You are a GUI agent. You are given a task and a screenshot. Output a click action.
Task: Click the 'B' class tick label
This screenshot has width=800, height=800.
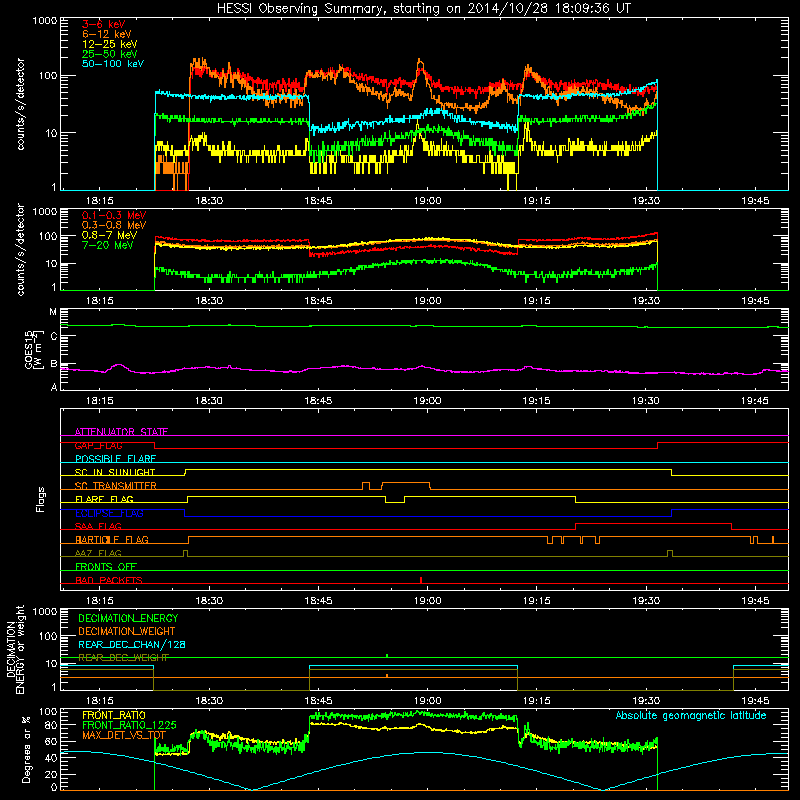click(54, 364)
